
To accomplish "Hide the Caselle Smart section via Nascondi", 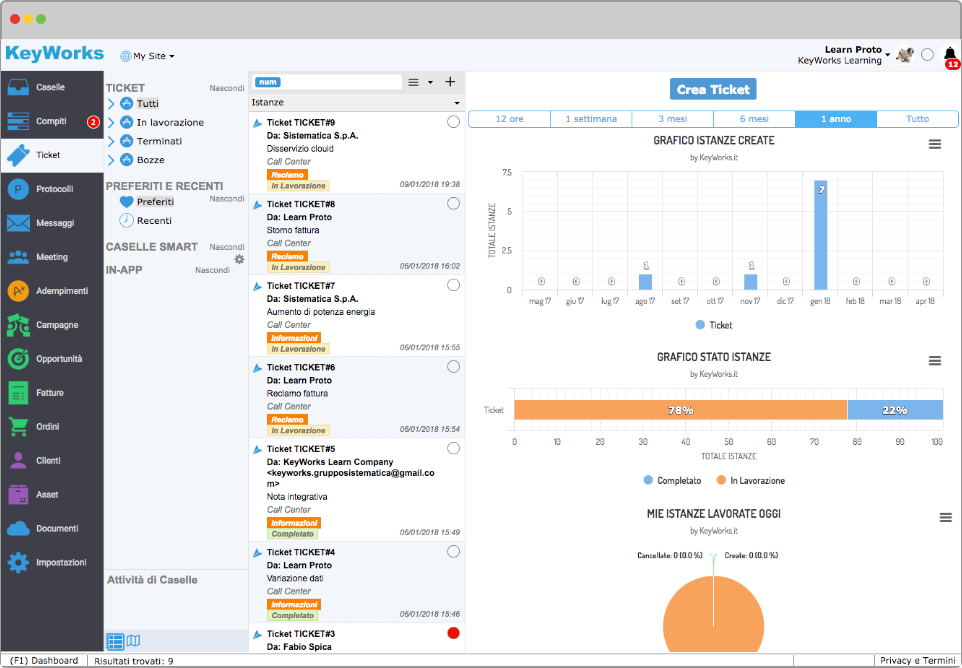I will 227,247.
